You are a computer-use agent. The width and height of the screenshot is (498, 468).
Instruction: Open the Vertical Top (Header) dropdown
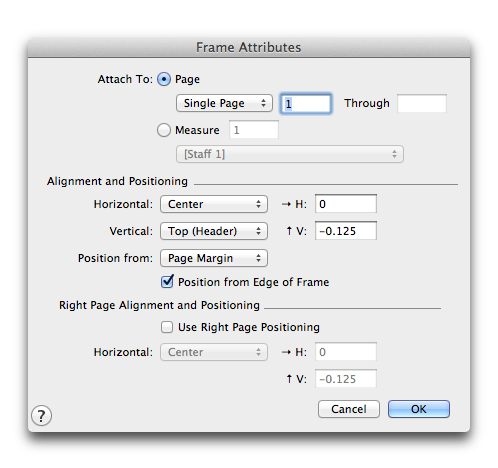pyautogui.click(x=214, y=231)
